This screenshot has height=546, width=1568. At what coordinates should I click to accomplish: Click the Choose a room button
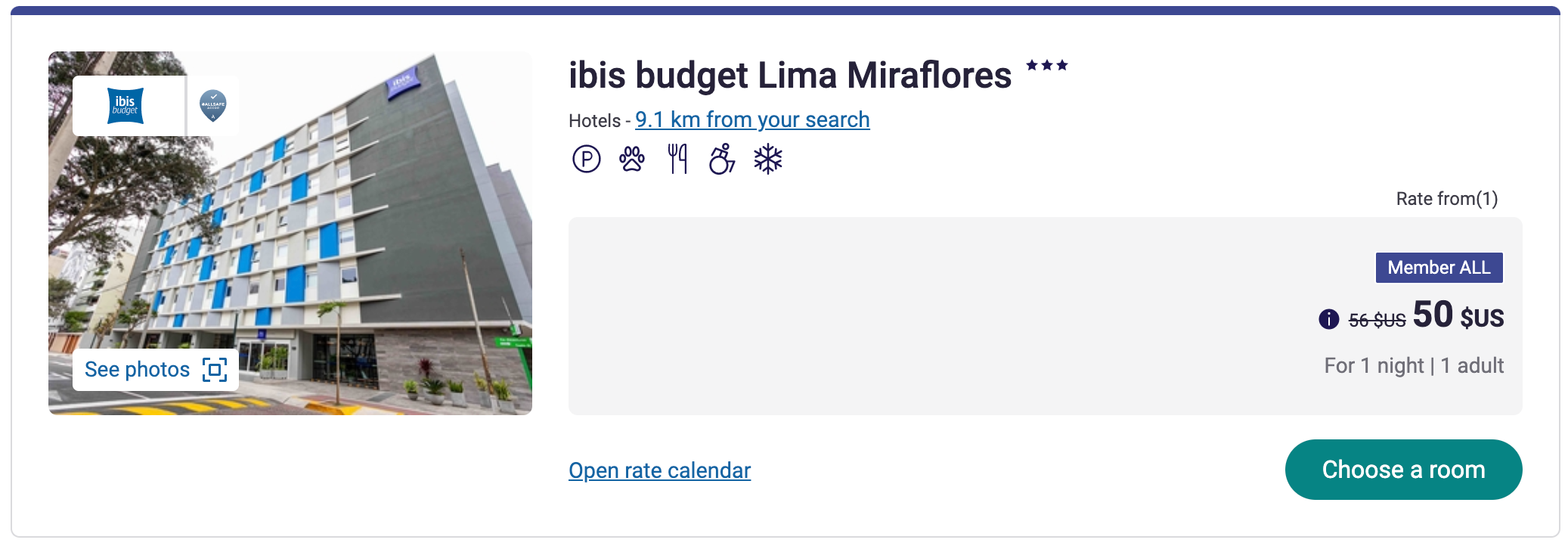[x=1403, y=470]
